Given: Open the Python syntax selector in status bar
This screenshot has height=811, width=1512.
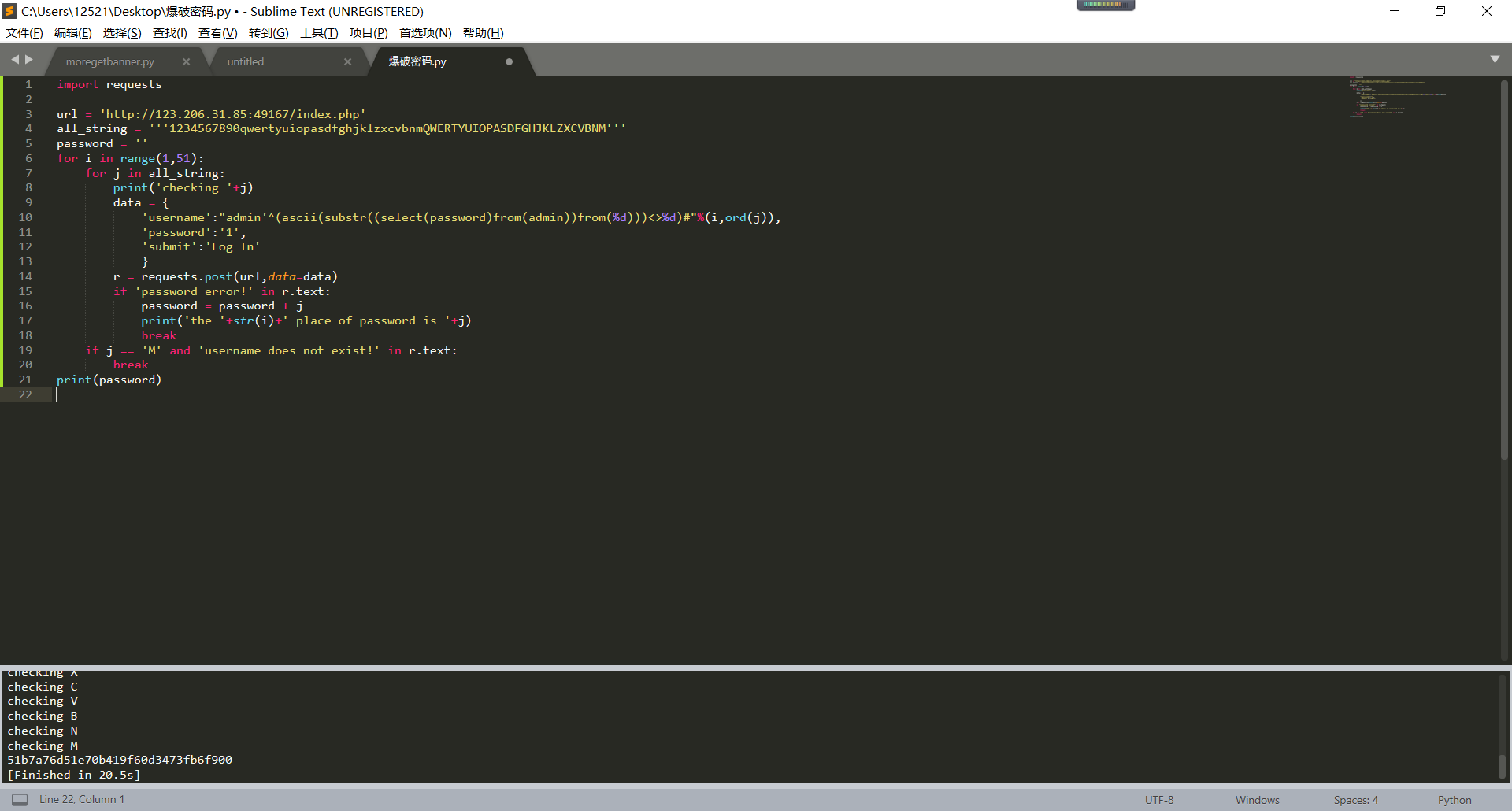Looking at the screenshot, I should tap(1454, 799).
